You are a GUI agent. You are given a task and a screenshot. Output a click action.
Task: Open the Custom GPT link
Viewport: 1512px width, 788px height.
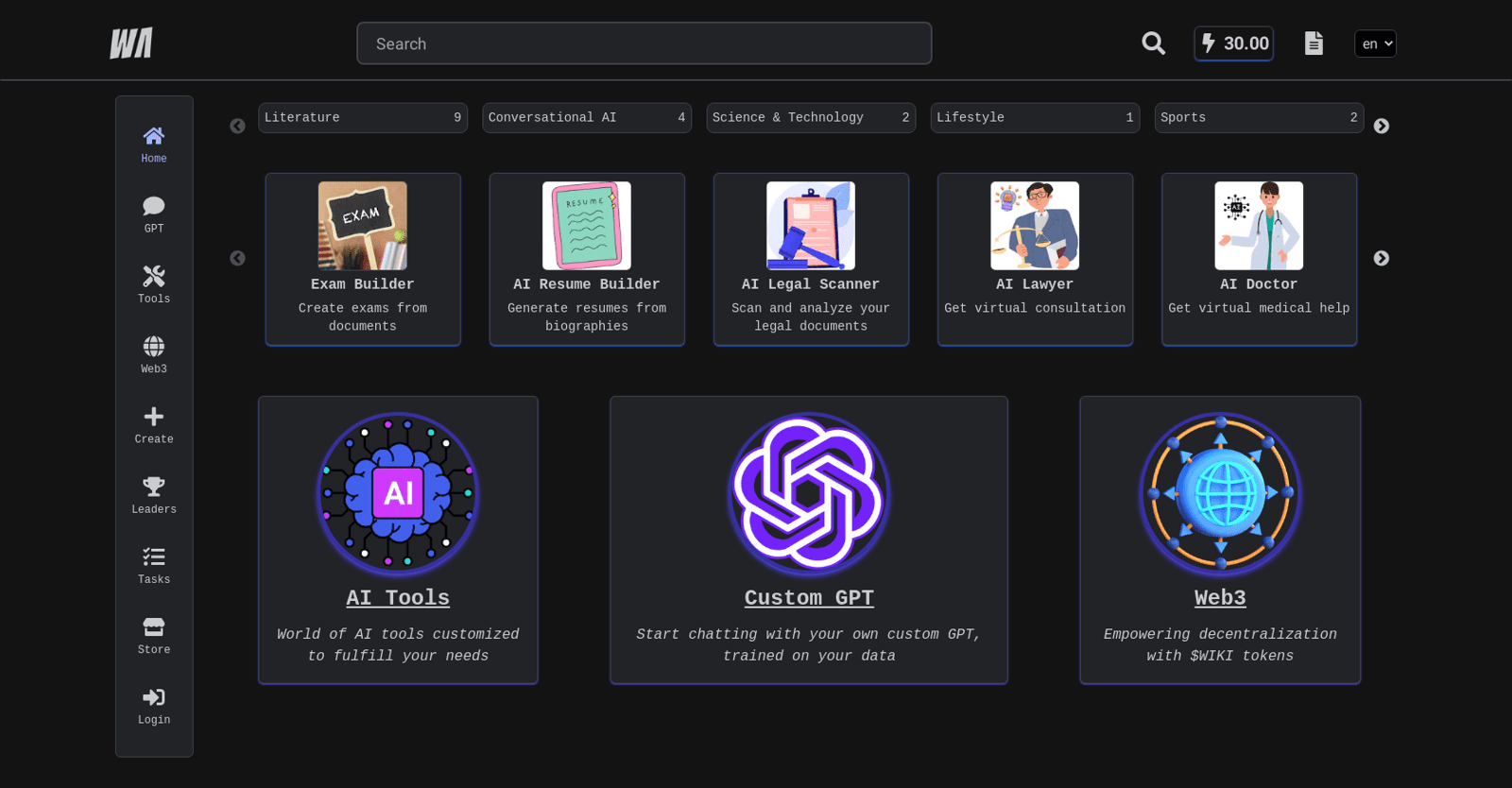click(x=809, y=598)
